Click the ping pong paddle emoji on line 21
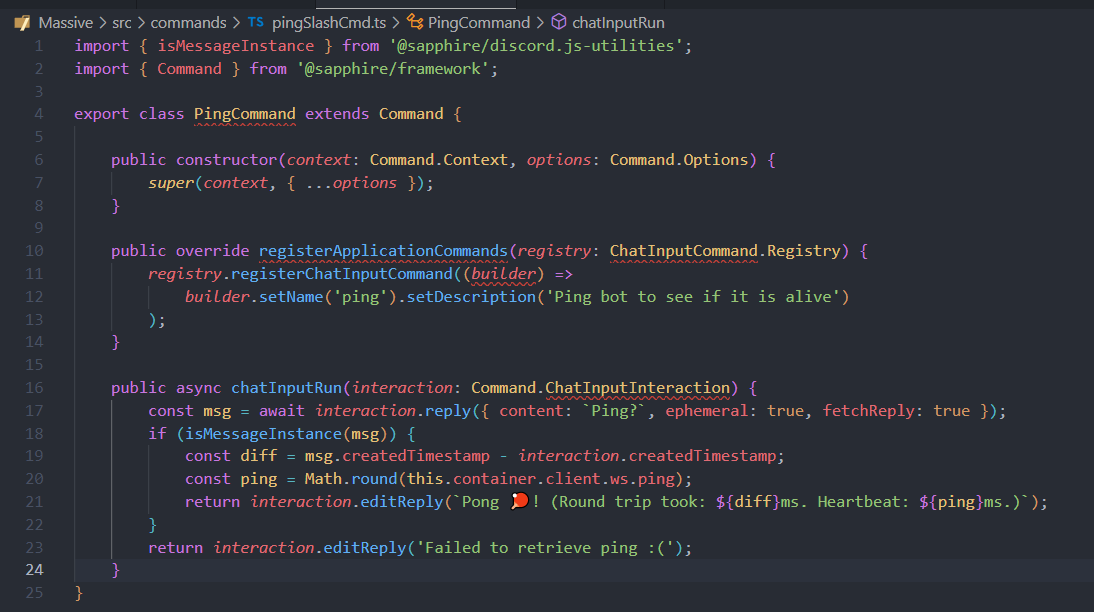Image resolution: width=1094 pixels, height=612 pixels. click(x=520, y=501)
